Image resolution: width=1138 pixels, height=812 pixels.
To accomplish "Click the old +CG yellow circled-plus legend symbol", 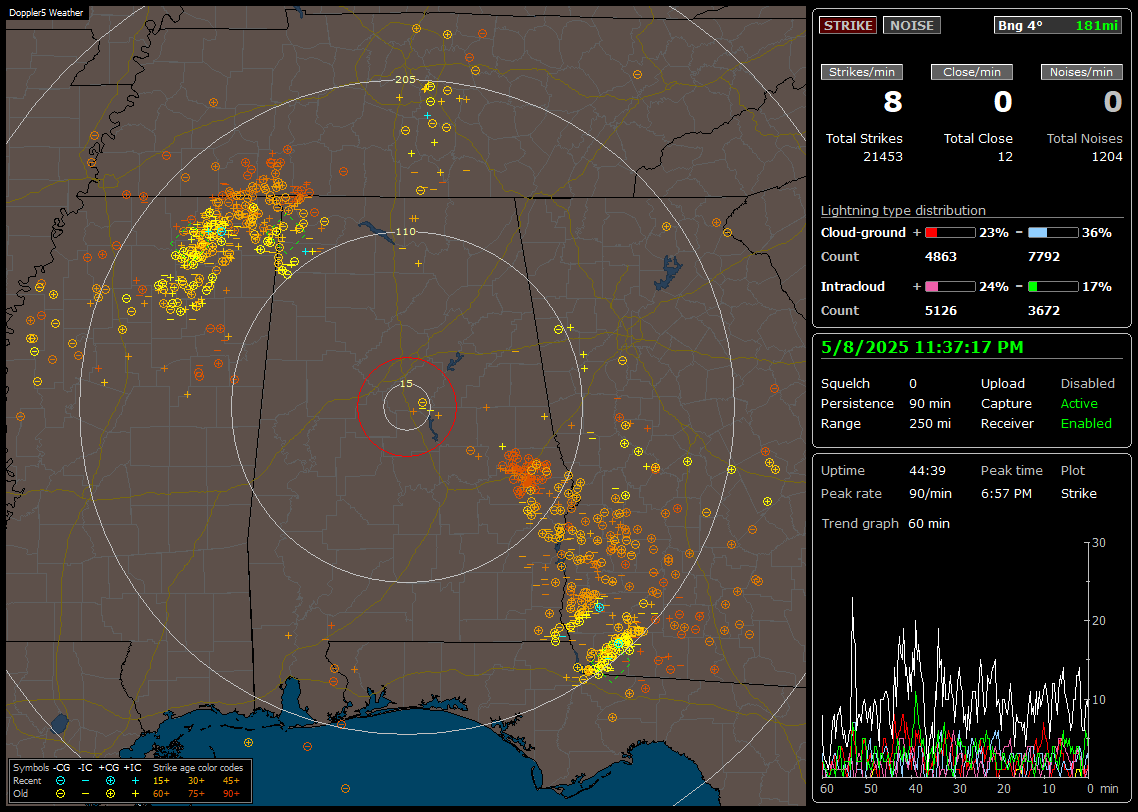I will click(x=110, y=793).
